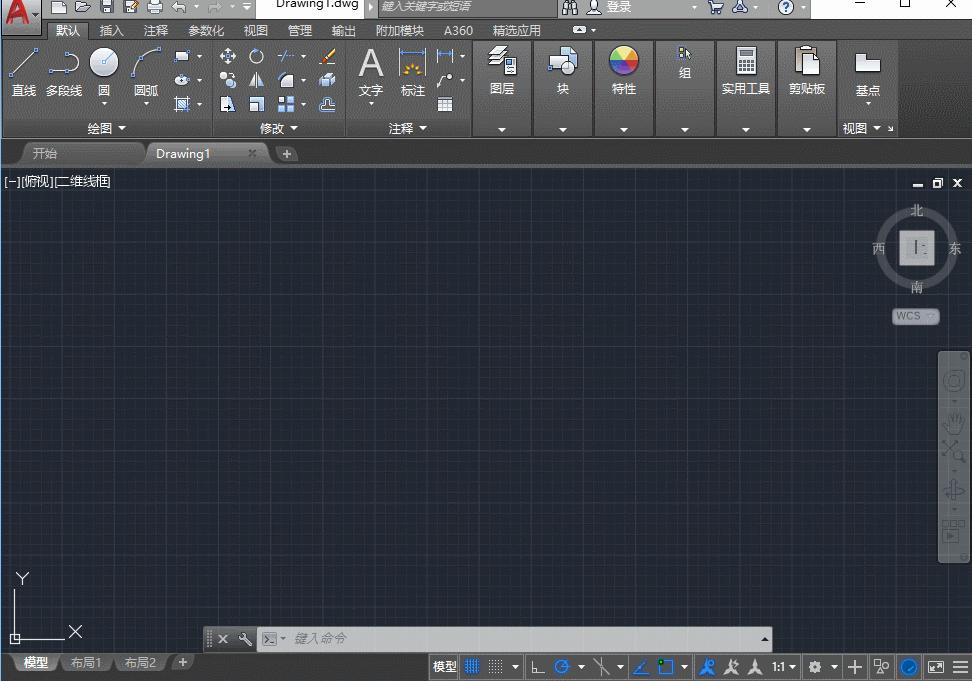Click the WCS coordinate system button
This screenshot has width=972, height=681.
coord(915,316)
